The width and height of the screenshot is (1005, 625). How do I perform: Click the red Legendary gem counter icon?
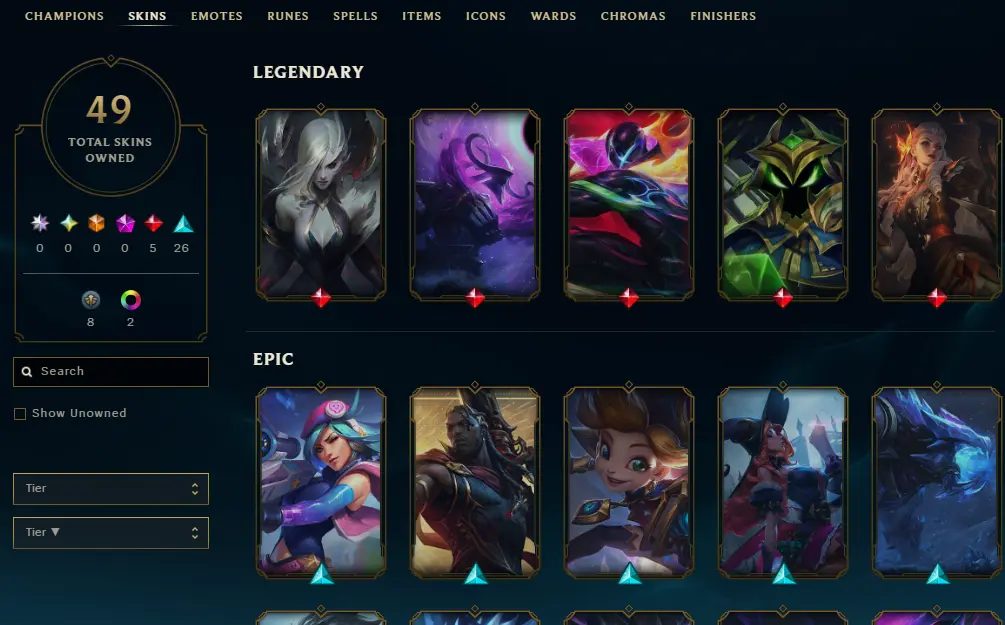pyautogui.click(x=153, y=223)
